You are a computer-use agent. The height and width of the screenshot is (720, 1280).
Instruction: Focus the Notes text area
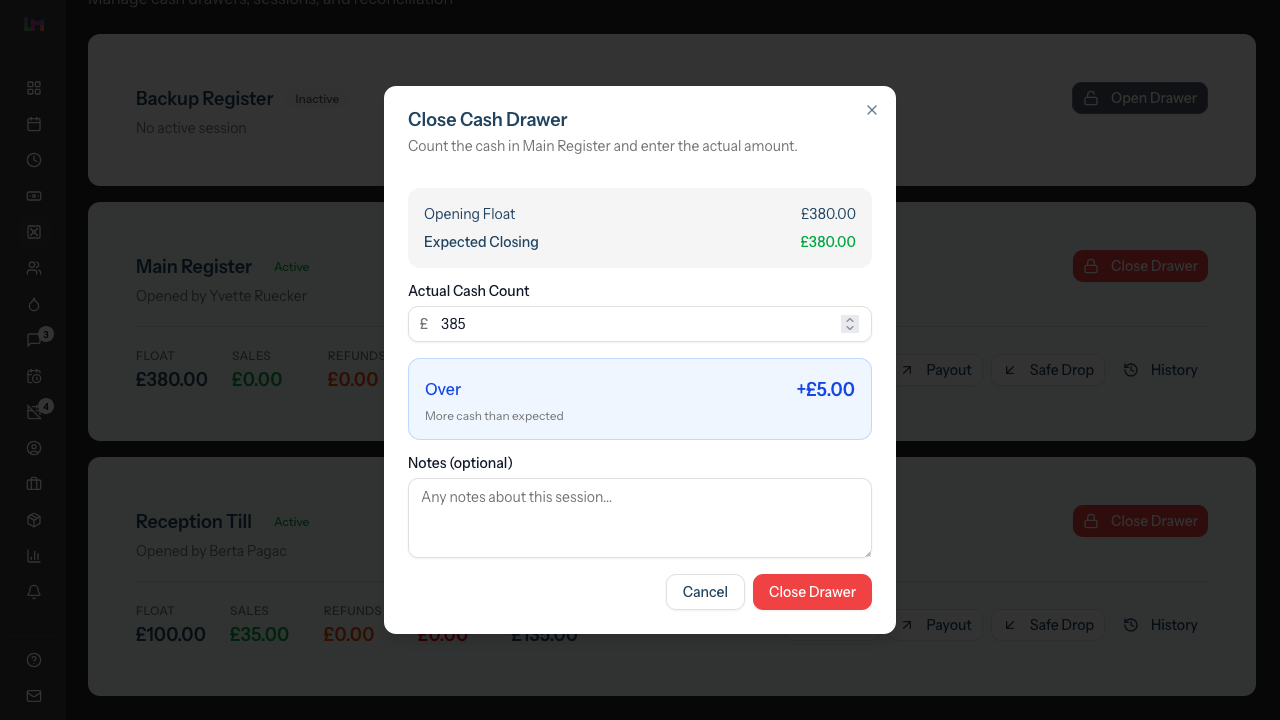coord(640,518)
